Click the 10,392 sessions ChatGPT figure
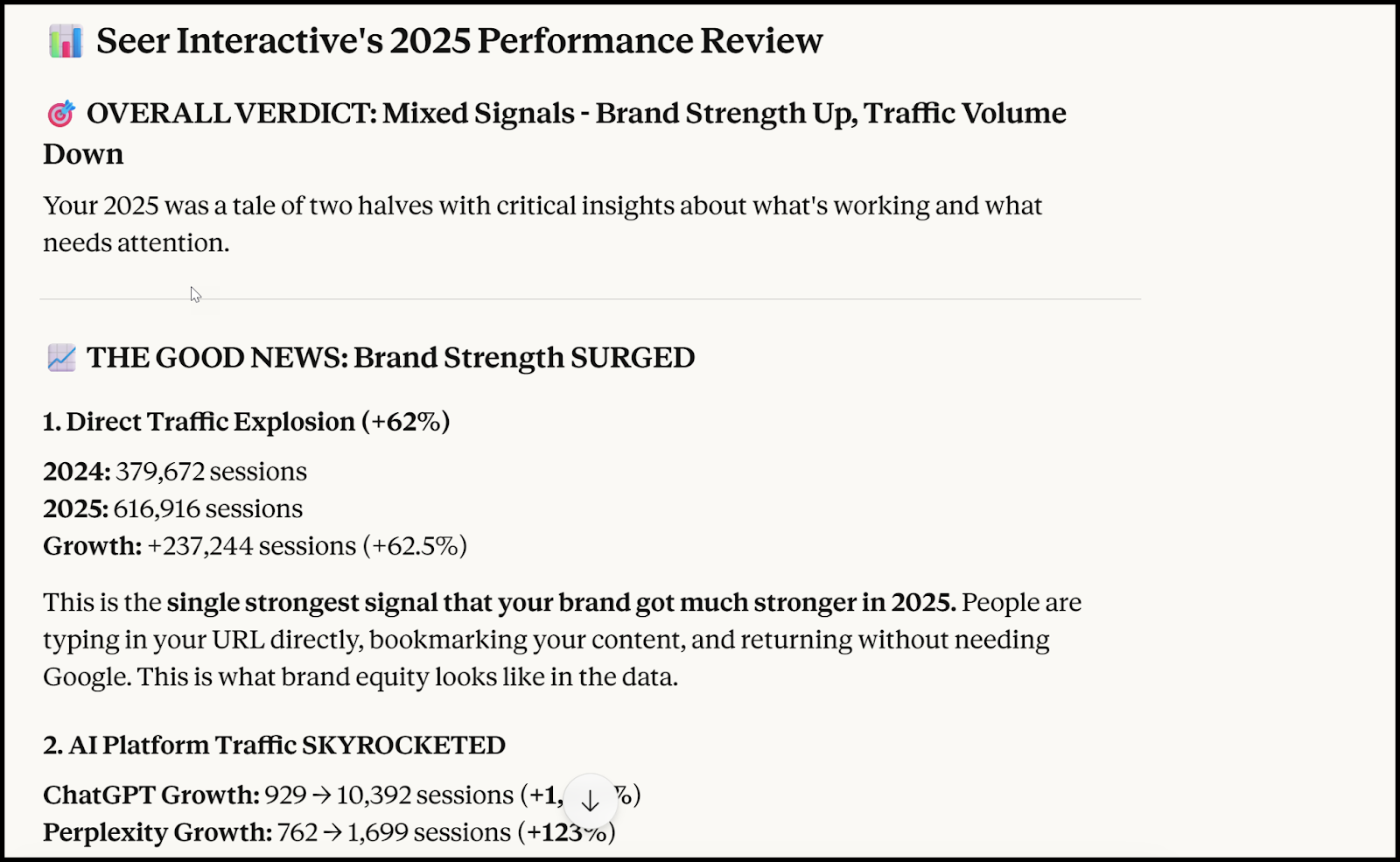Screen dimensions: 1400x862 (x=424, y=795)
